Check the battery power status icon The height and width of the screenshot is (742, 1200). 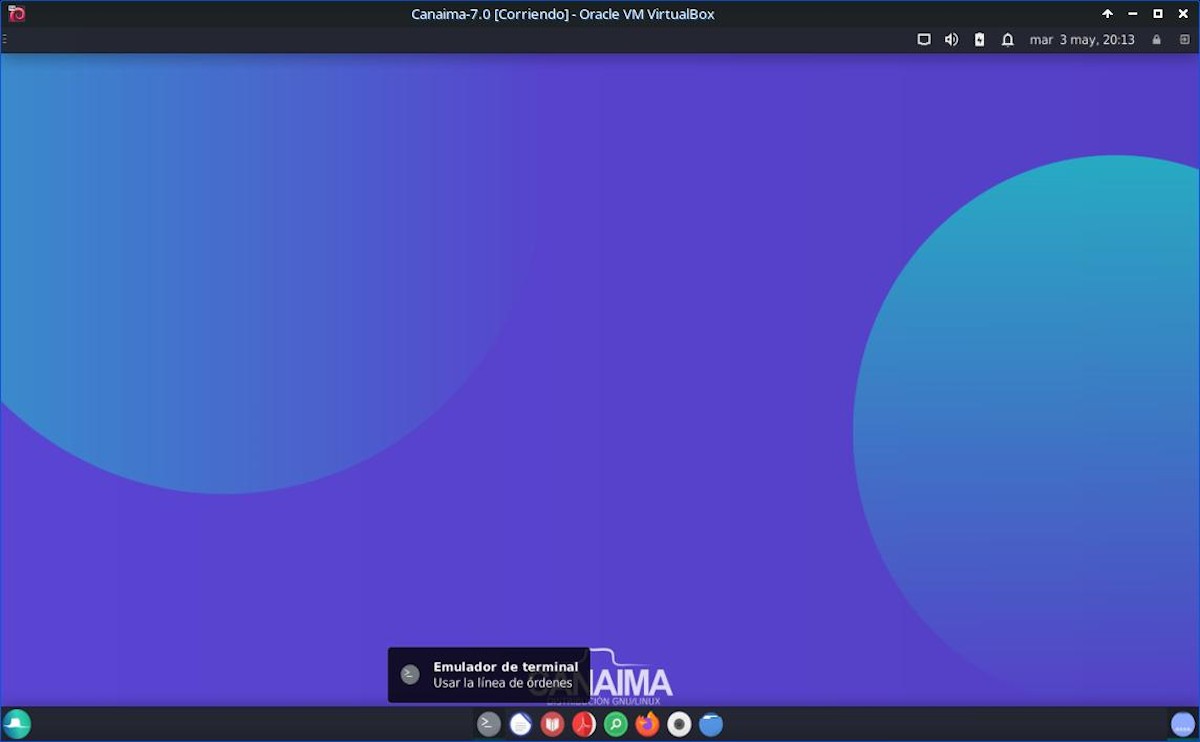coord(979,40)
